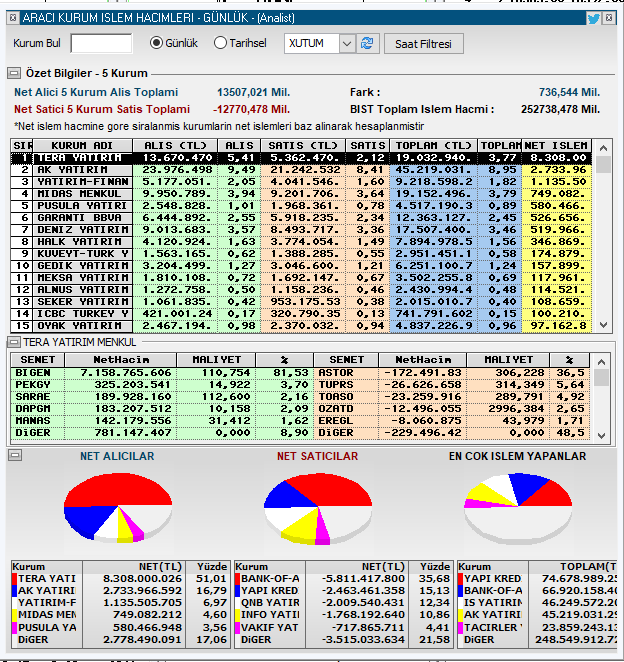Viewport: 624px width, 662px height.
Task: Click the BIGEN stock cell
Action: click(x=38, y=373)
